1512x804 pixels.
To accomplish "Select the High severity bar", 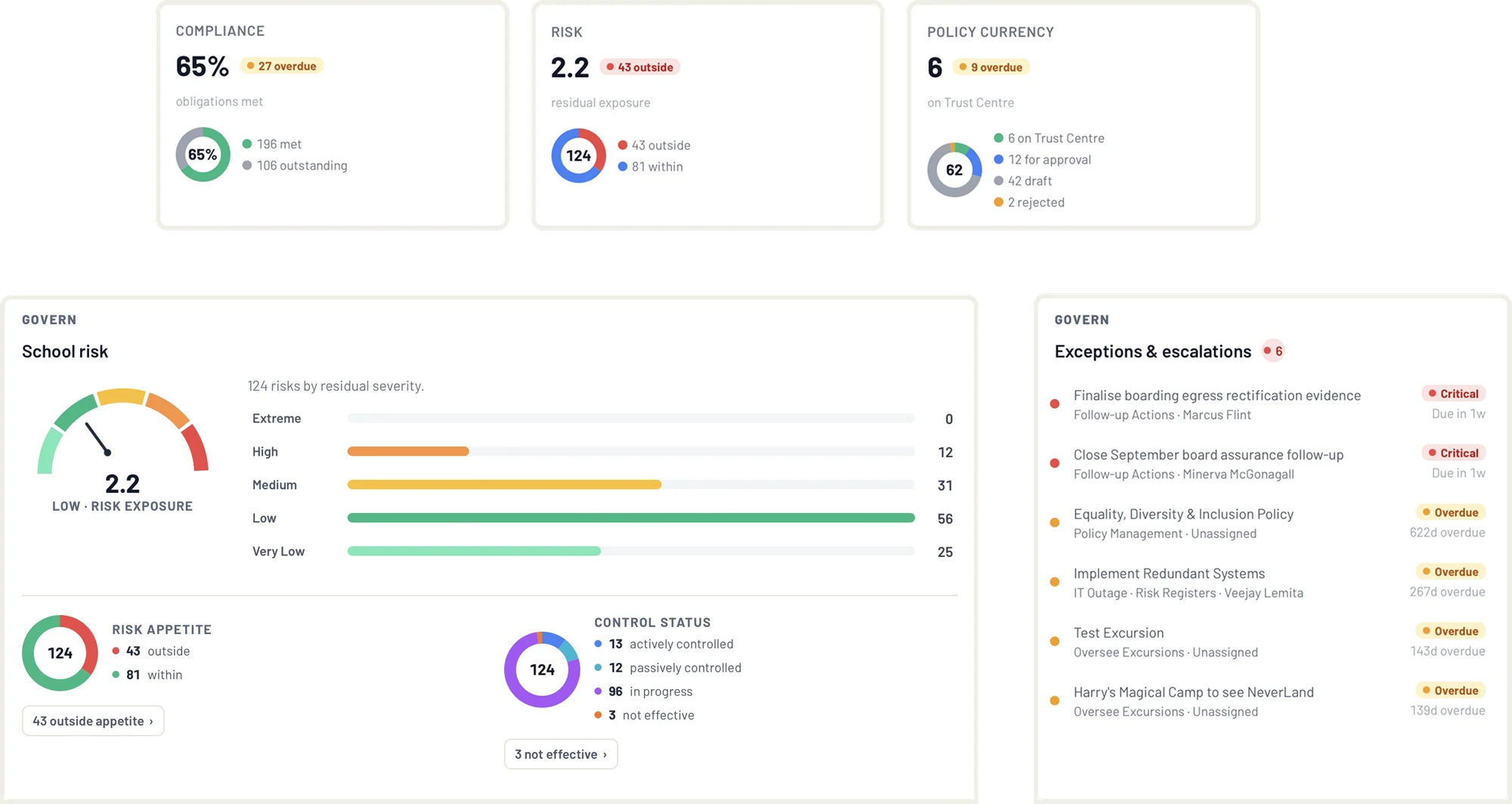I will (631, 451).
